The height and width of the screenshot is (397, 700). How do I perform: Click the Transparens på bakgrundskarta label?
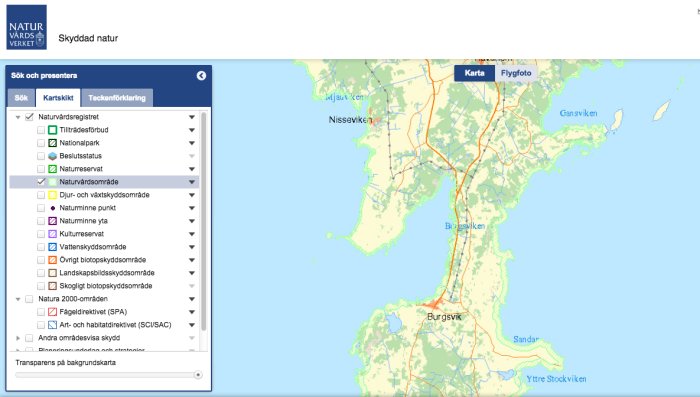pyautogui.click(x=66, y=363)
